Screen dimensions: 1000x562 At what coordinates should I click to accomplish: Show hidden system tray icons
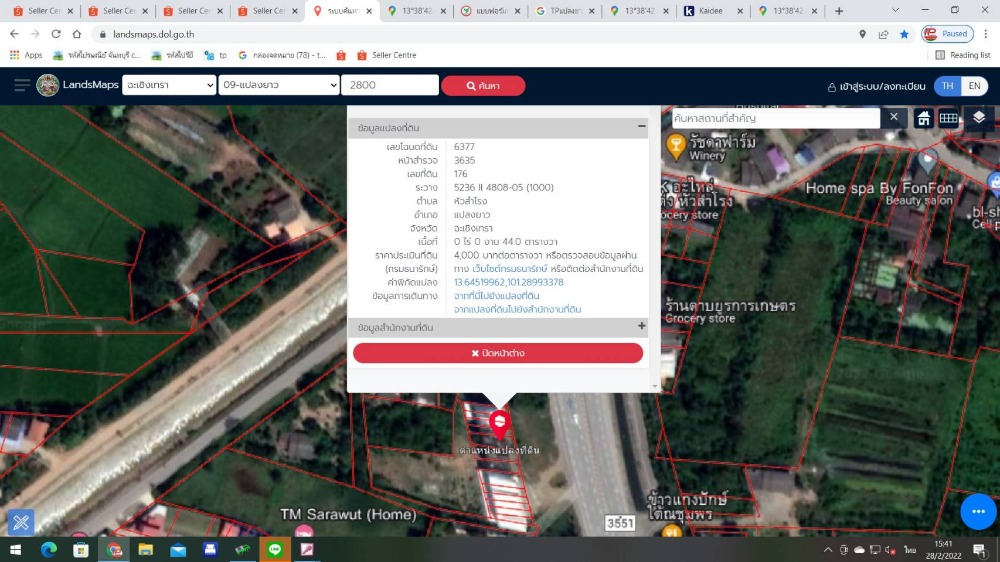pos(827,549)
